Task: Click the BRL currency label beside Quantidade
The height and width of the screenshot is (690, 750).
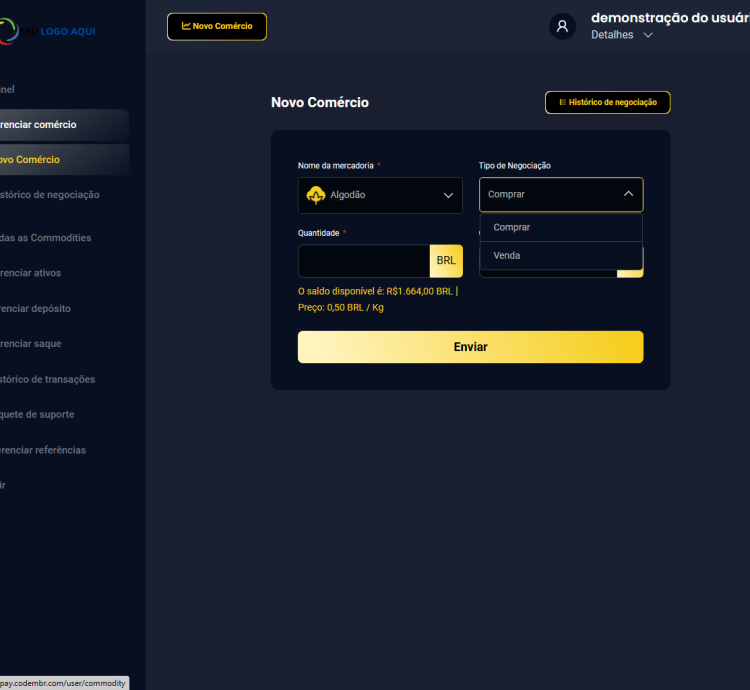Action: [x=446, y=261]
